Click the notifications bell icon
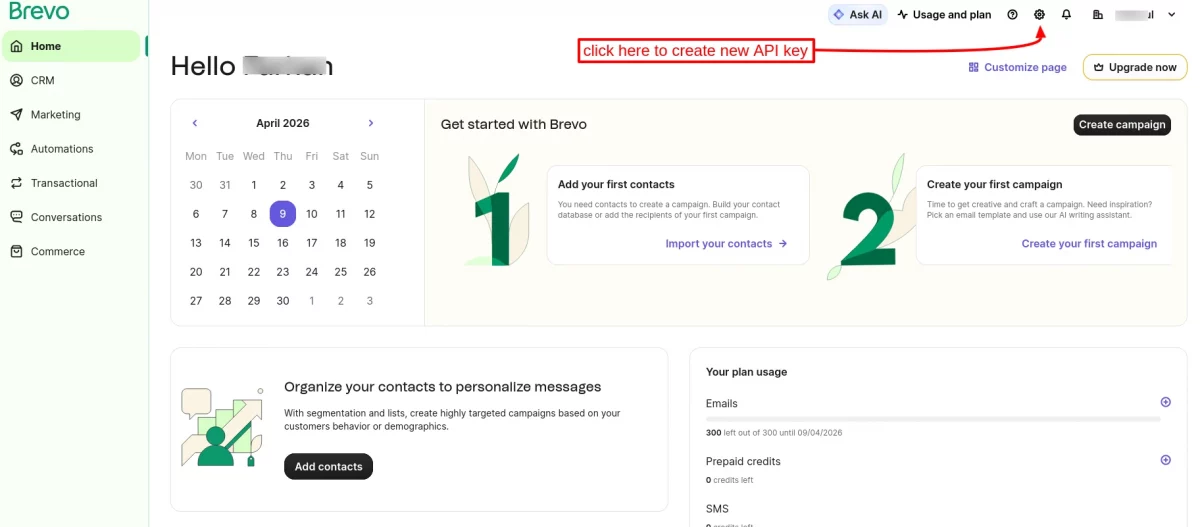This screenshot has height=527, width=1200. (1066, 15)
